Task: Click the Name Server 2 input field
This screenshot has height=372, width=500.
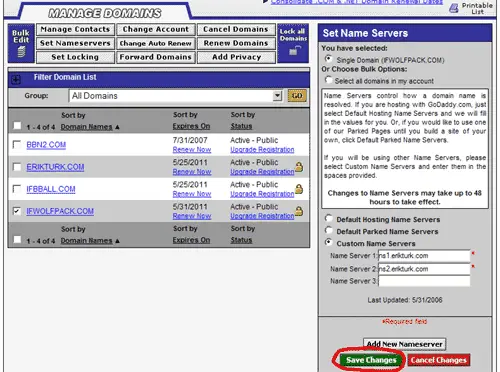Action: tap(424, 269)
